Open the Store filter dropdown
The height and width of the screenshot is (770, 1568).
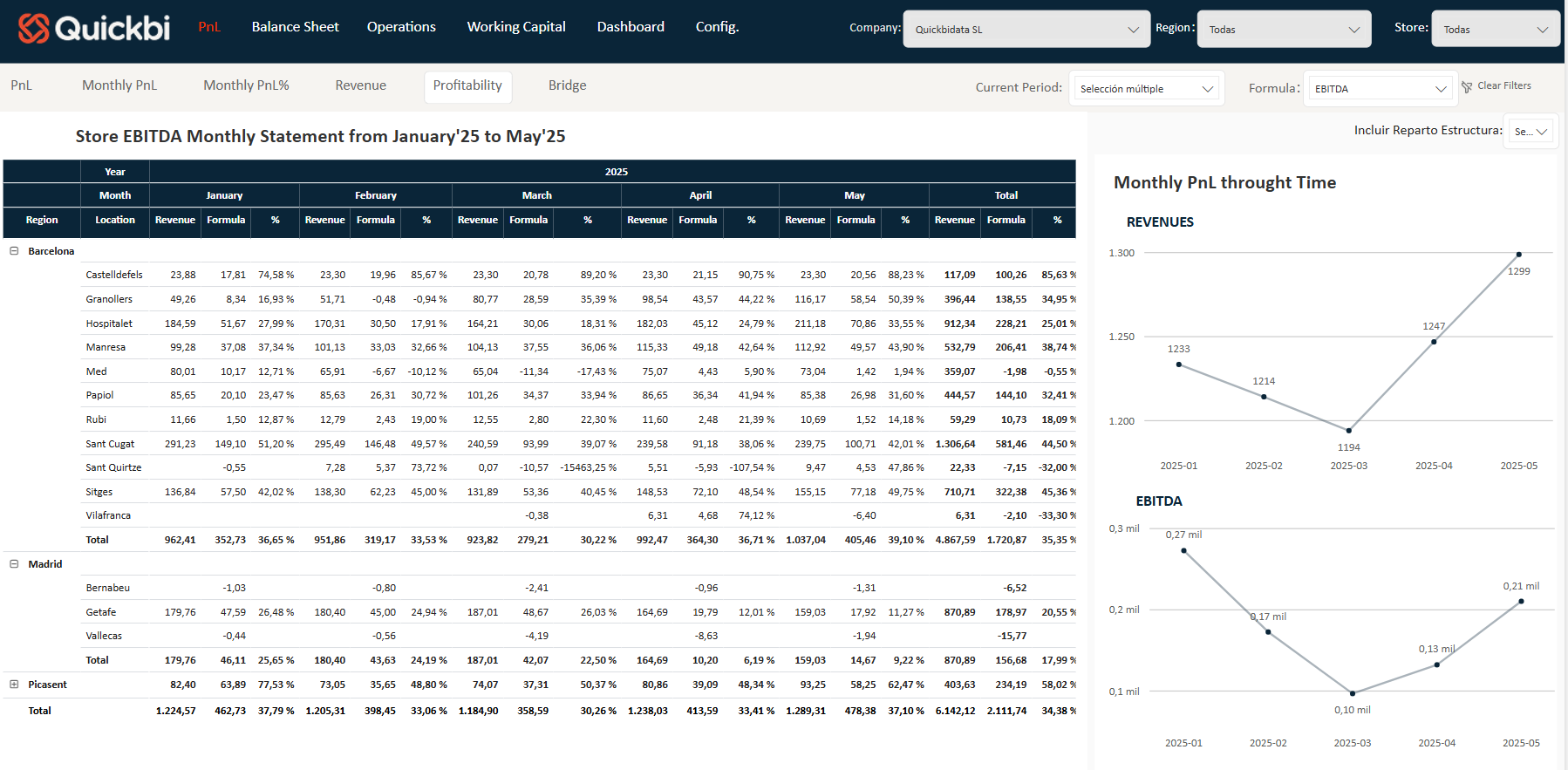(1495, 30)
